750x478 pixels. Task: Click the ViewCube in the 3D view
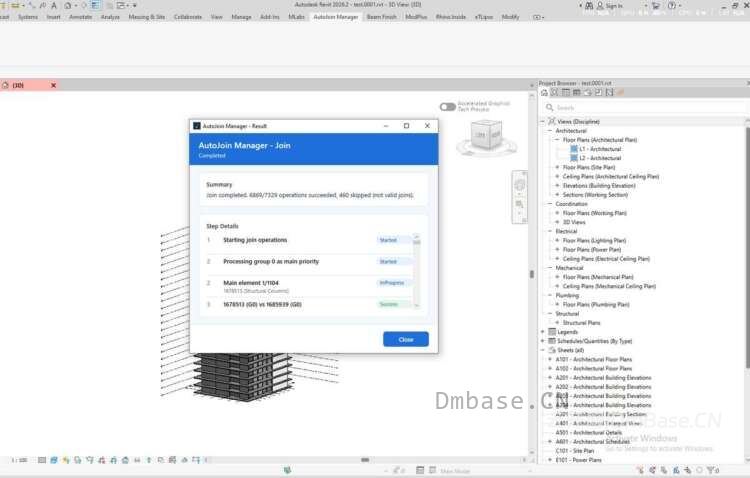(486, 135)
